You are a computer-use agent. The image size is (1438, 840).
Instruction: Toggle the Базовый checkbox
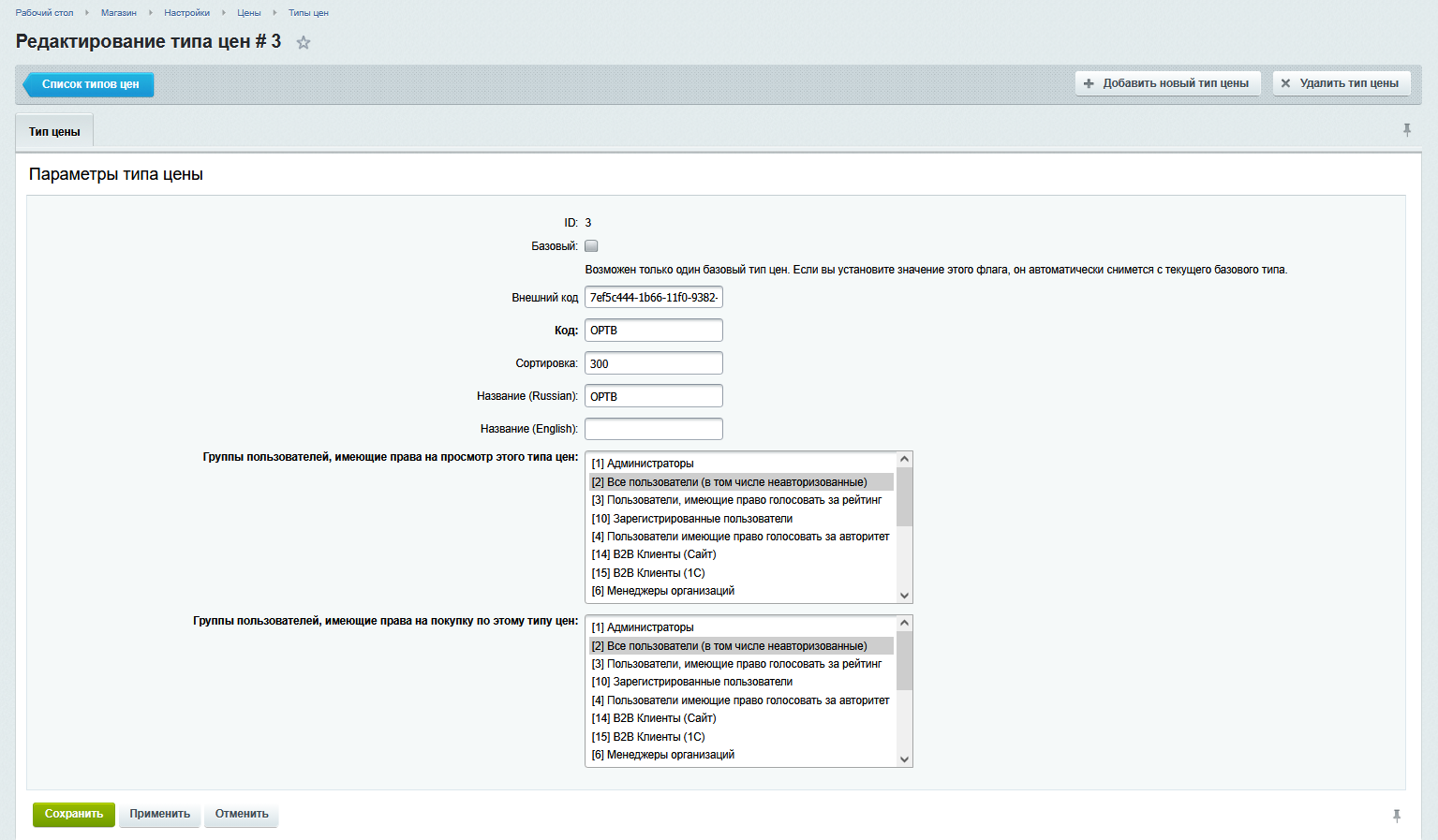pos(591,246)
